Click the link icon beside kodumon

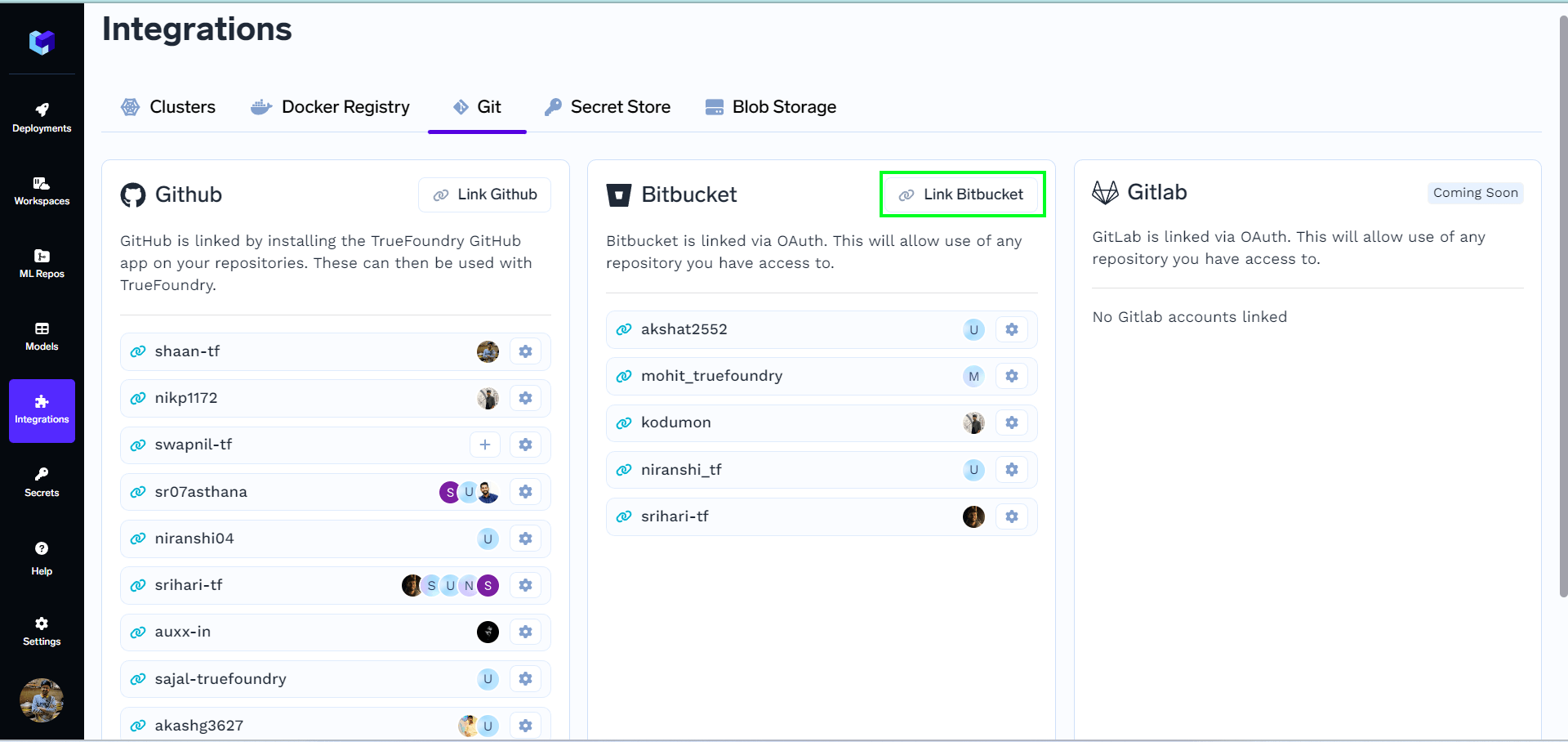(x=624, y=422)
